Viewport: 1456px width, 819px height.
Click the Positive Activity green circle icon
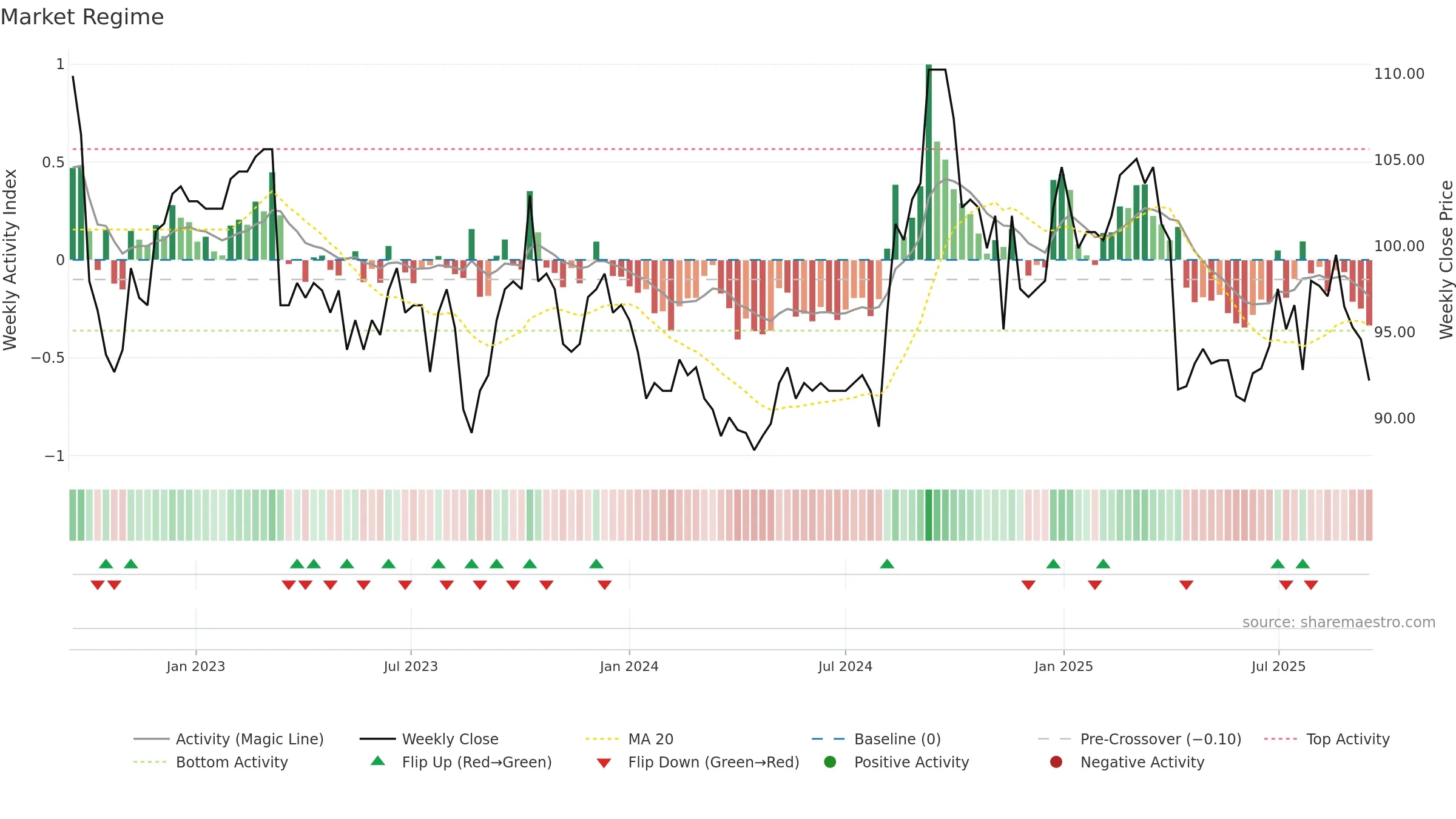point(830,762)
